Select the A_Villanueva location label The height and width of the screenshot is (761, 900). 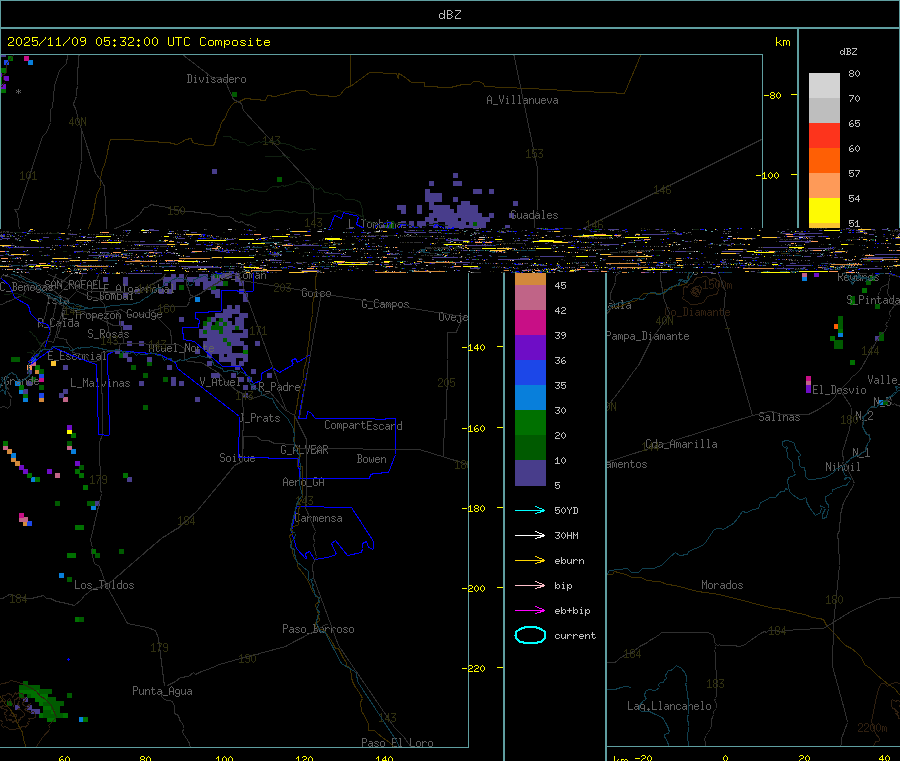click(522, 100)
